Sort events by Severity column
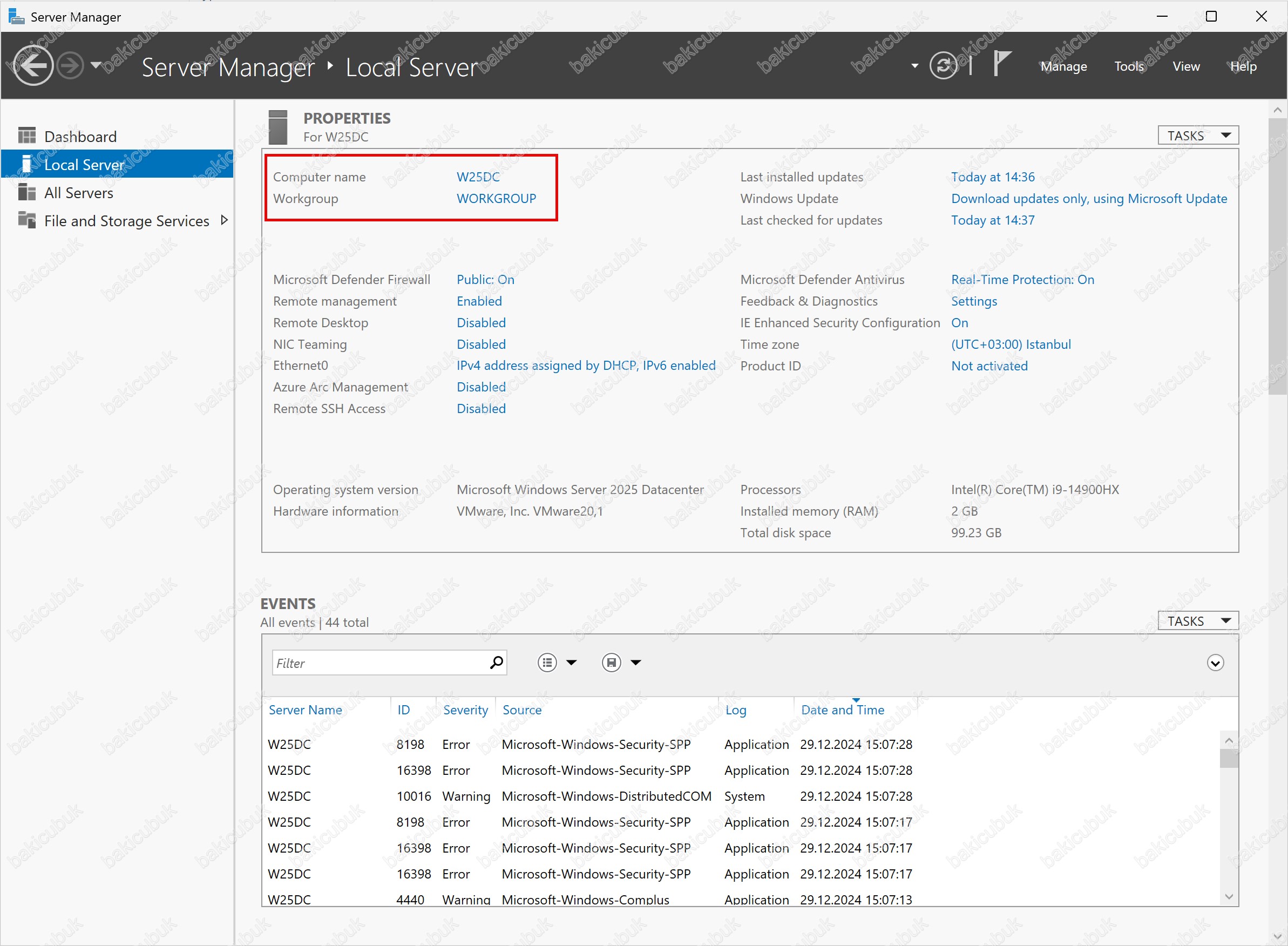 pyautogui.click(x=465, y=709)
